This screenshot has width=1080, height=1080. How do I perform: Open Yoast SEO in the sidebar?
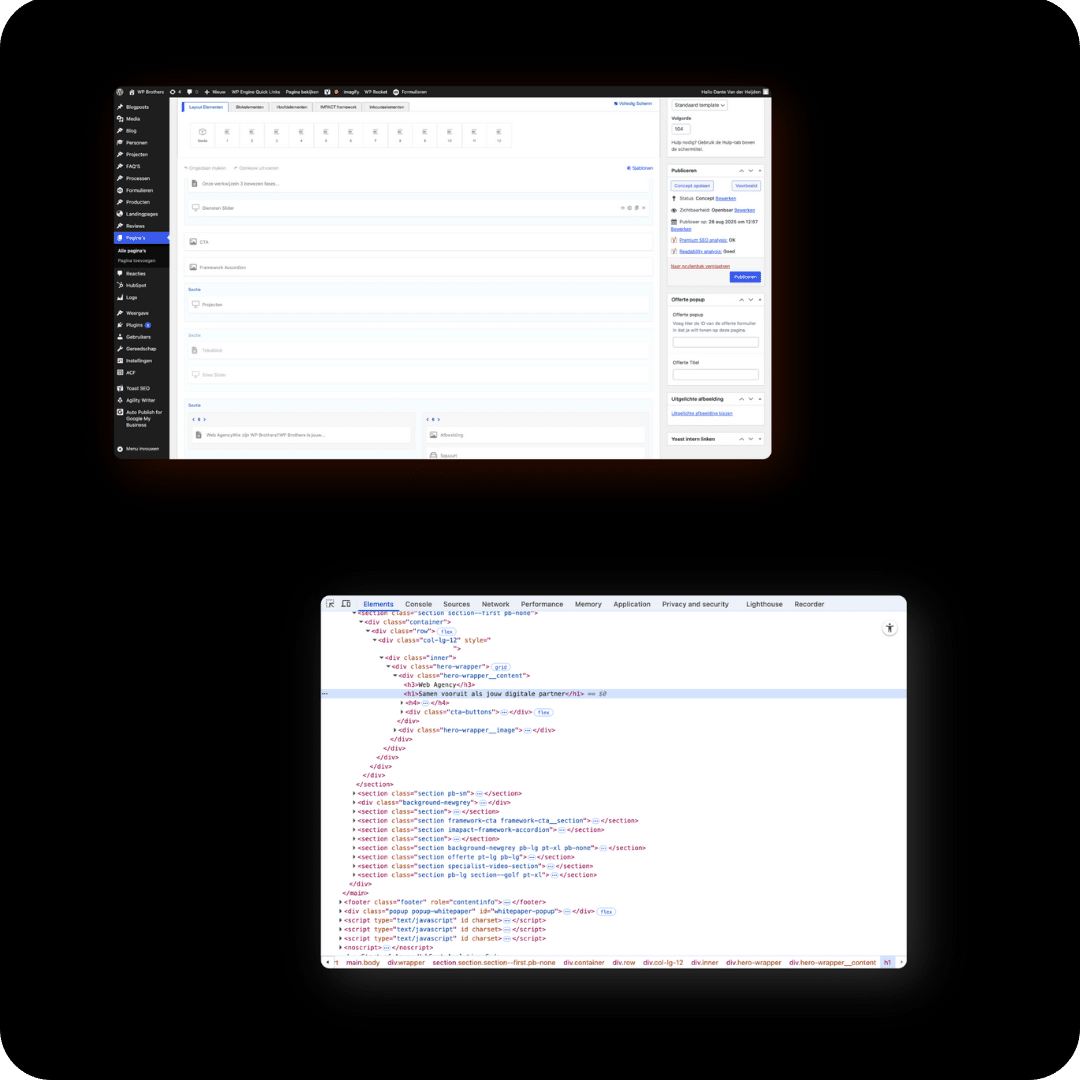[x=137, y=388]
